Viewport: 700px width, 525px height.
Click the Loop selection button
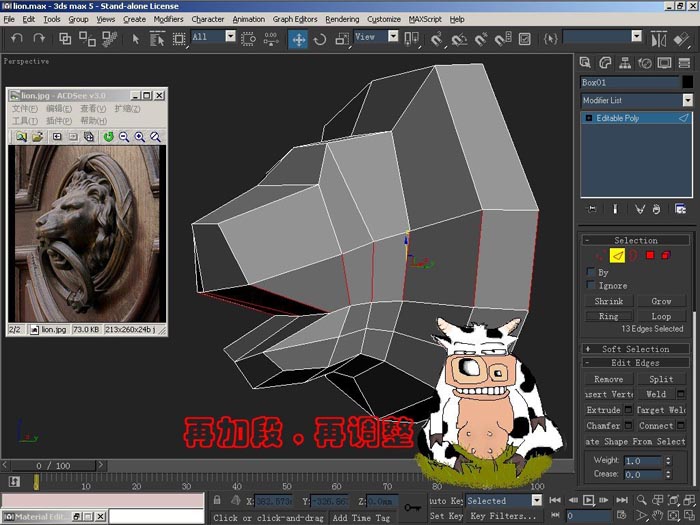661,316
